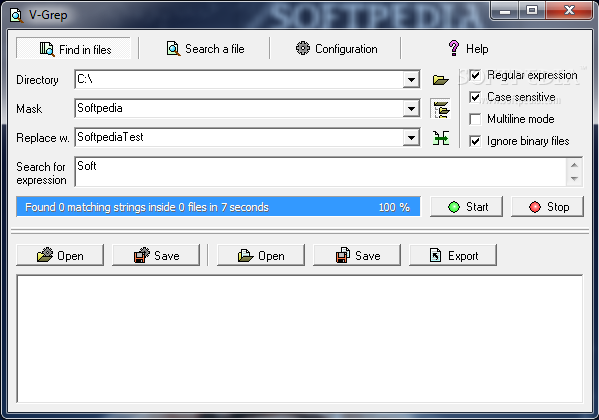Screen dimensions: 599x420
Task: Uncheck Ignore binary files
Action: [475, 141]
